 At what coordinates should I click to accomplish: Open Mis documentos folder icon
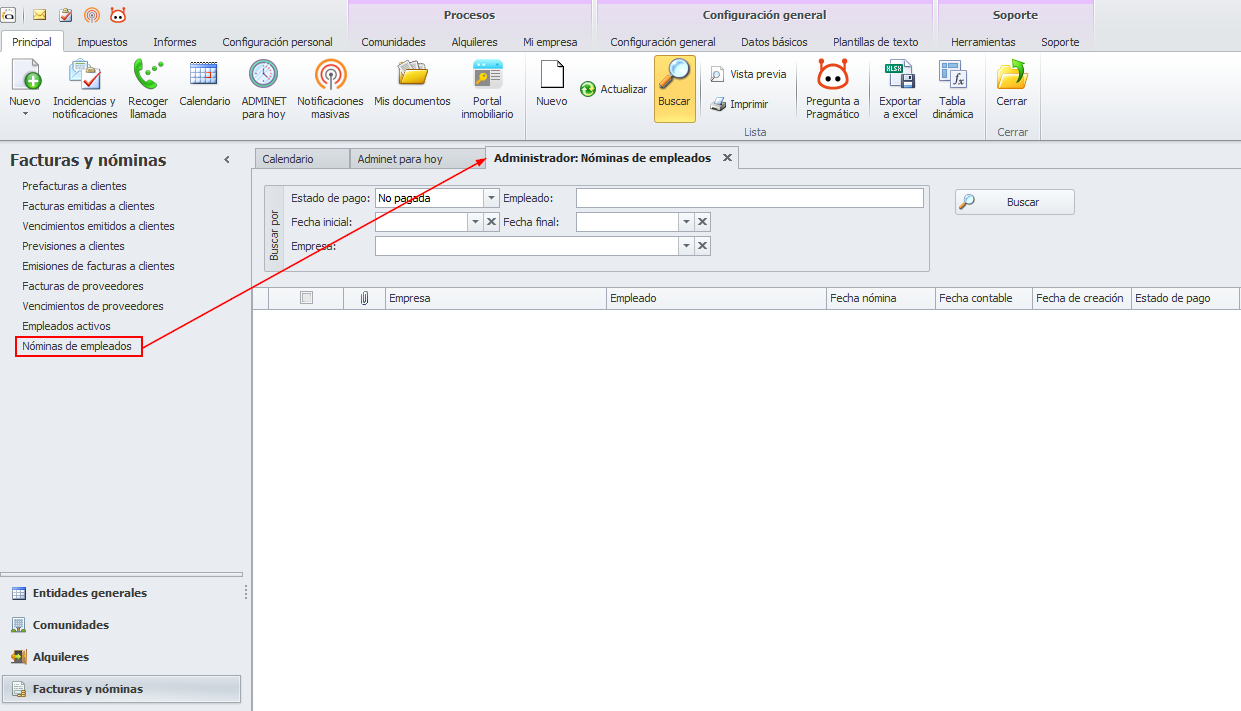(412, 82)
